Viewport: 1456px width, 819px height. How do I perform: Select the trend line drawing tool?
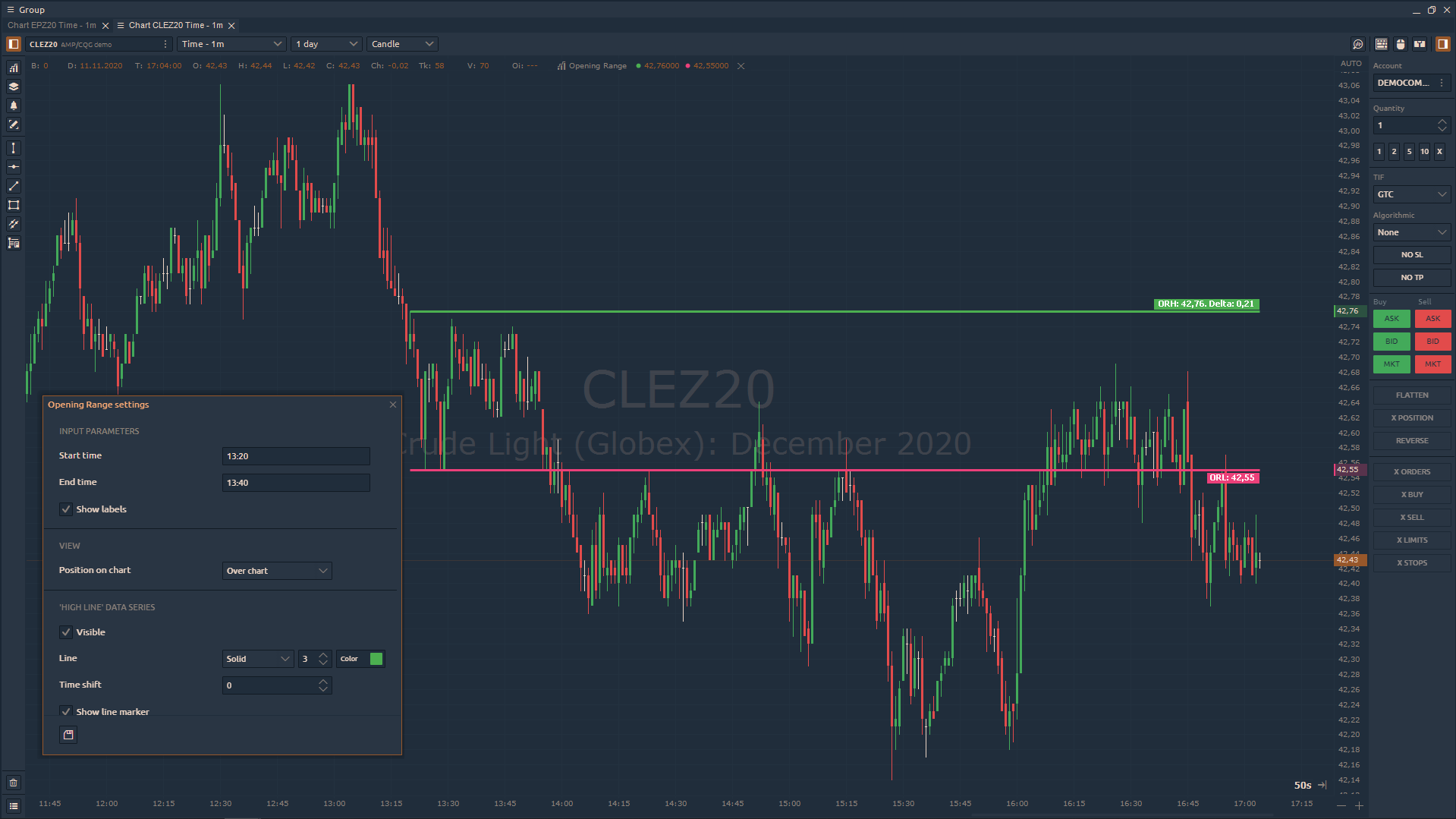[x=13, y=186]
